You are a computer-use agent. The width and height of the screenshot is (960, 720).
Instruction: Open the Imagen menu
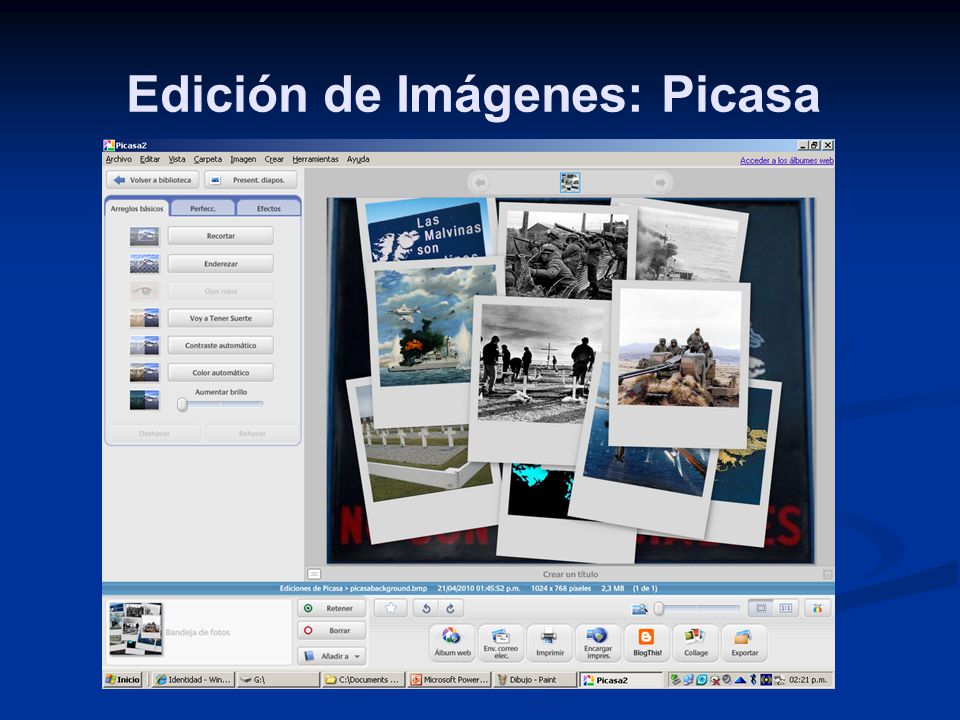[243, 159]
